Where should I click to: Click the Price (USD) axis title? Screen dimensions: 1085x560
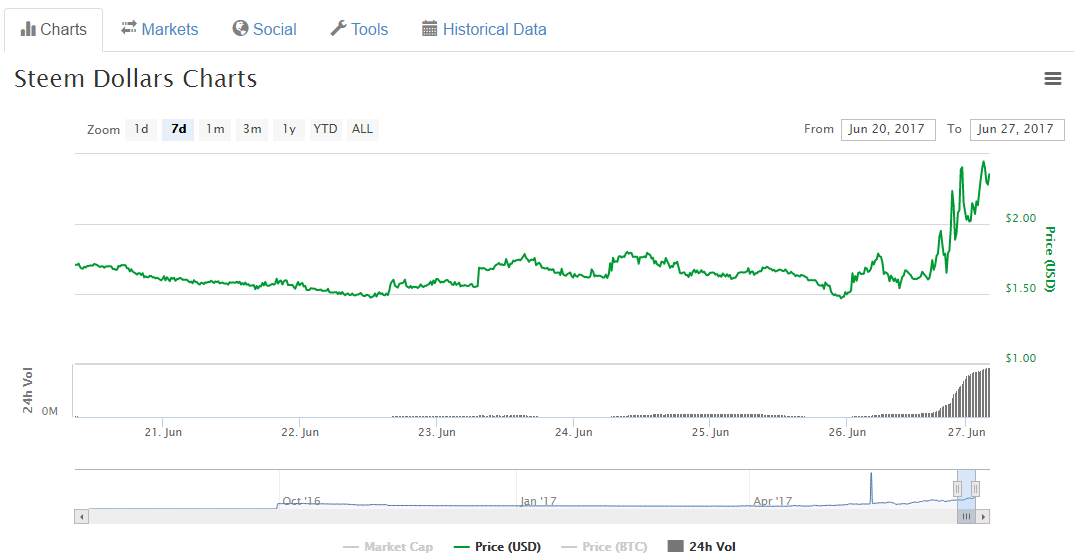[1050, 260]
